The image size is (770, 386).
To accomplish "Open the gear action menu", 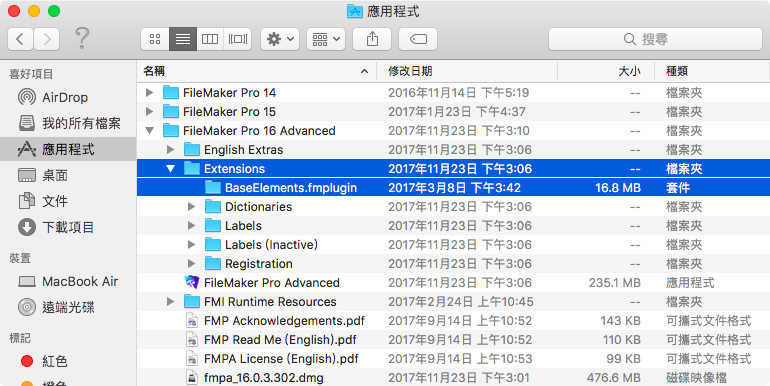I will [280, 39].
